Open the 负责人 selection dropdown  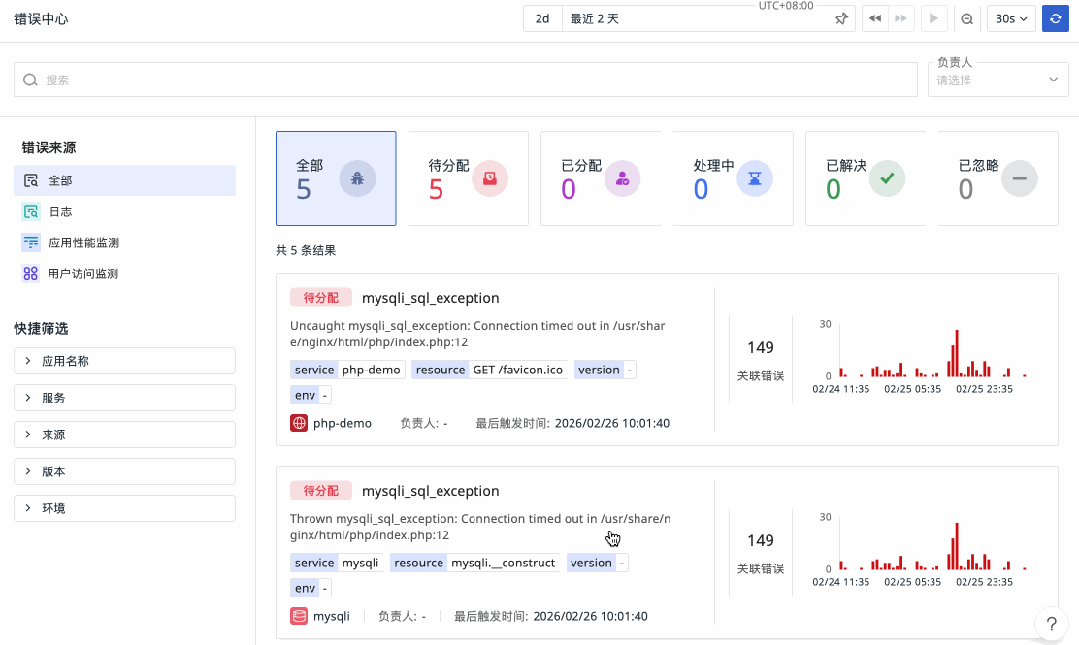coord(997,80)
